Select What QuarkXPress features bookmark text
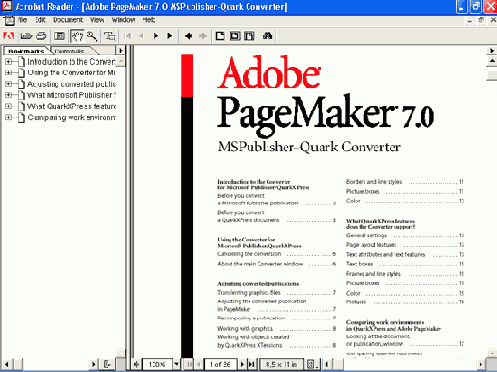This screenshot has height=372, width=497. click(x=72, y=106)
